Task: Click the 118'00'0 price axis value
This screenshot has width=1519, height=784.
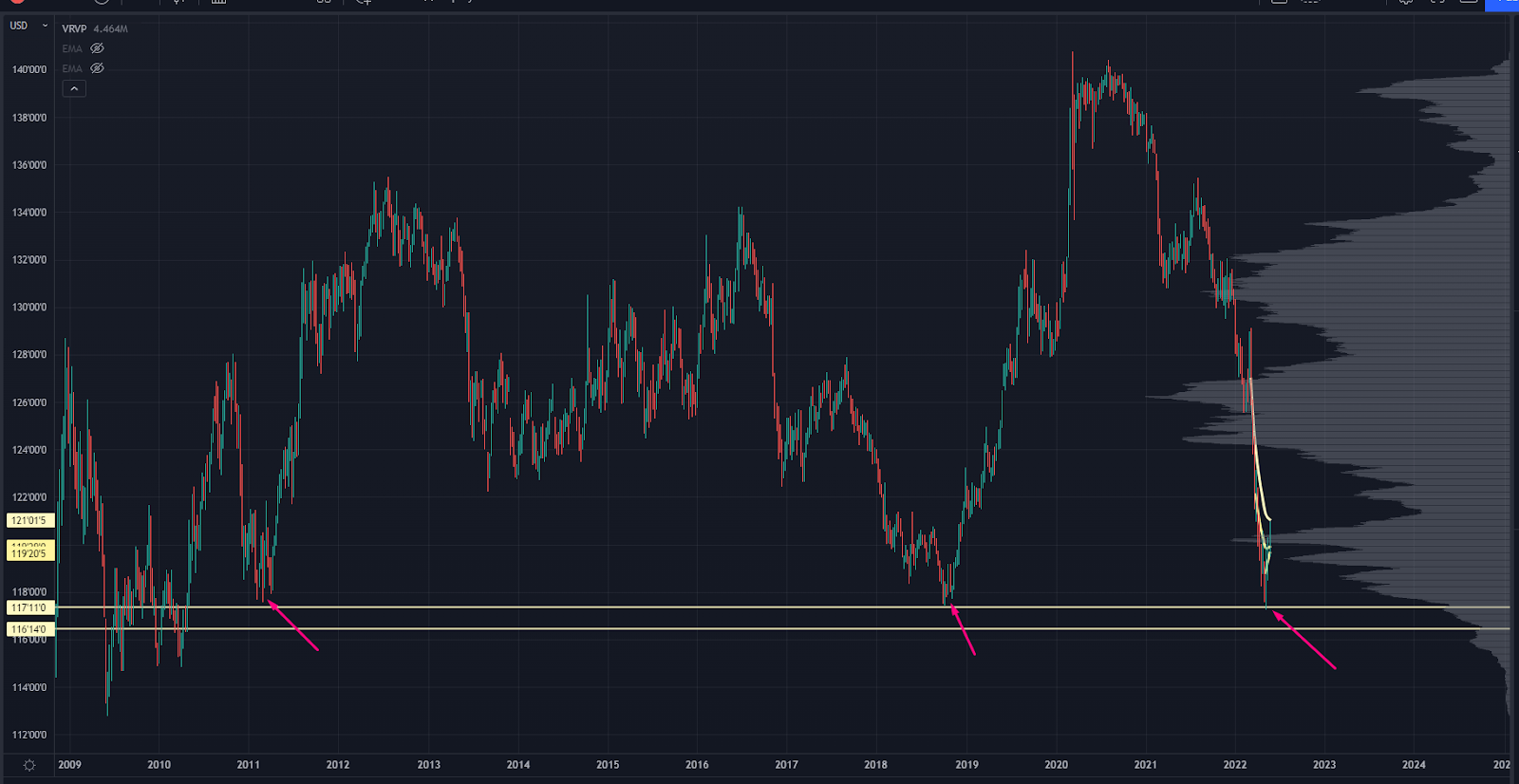Action: (x=28, y=592)
